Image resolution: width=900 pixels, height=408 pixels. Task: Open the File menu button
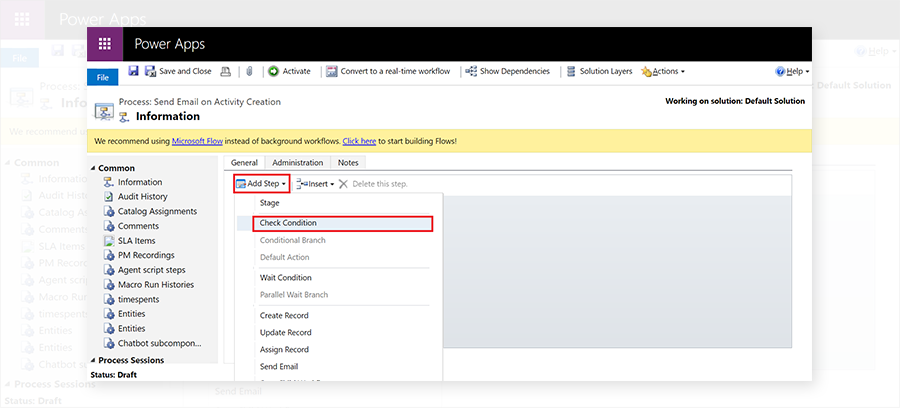103,77
